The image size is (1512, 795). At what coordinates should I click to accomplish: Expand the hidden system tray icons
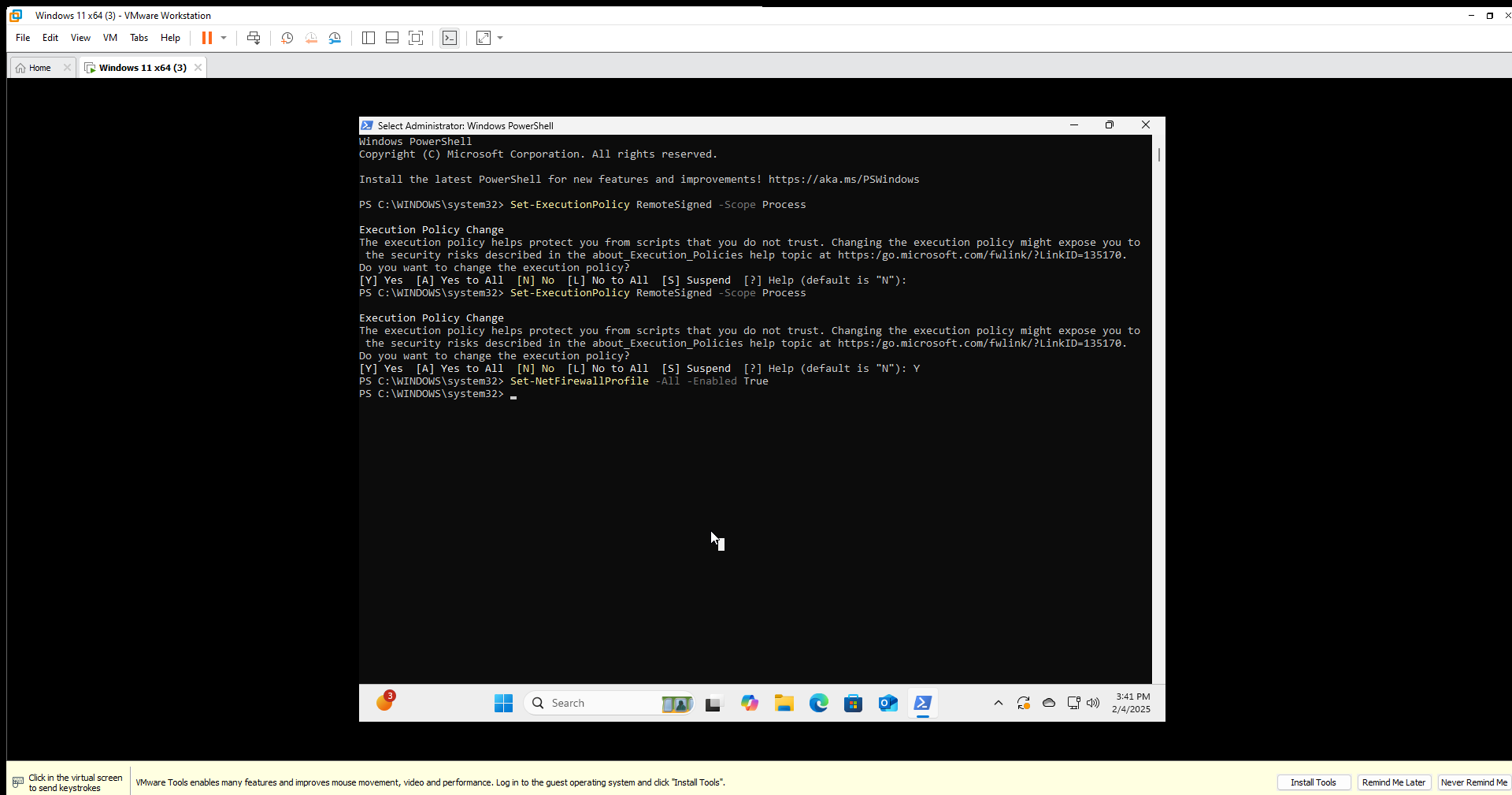[998, 703]
